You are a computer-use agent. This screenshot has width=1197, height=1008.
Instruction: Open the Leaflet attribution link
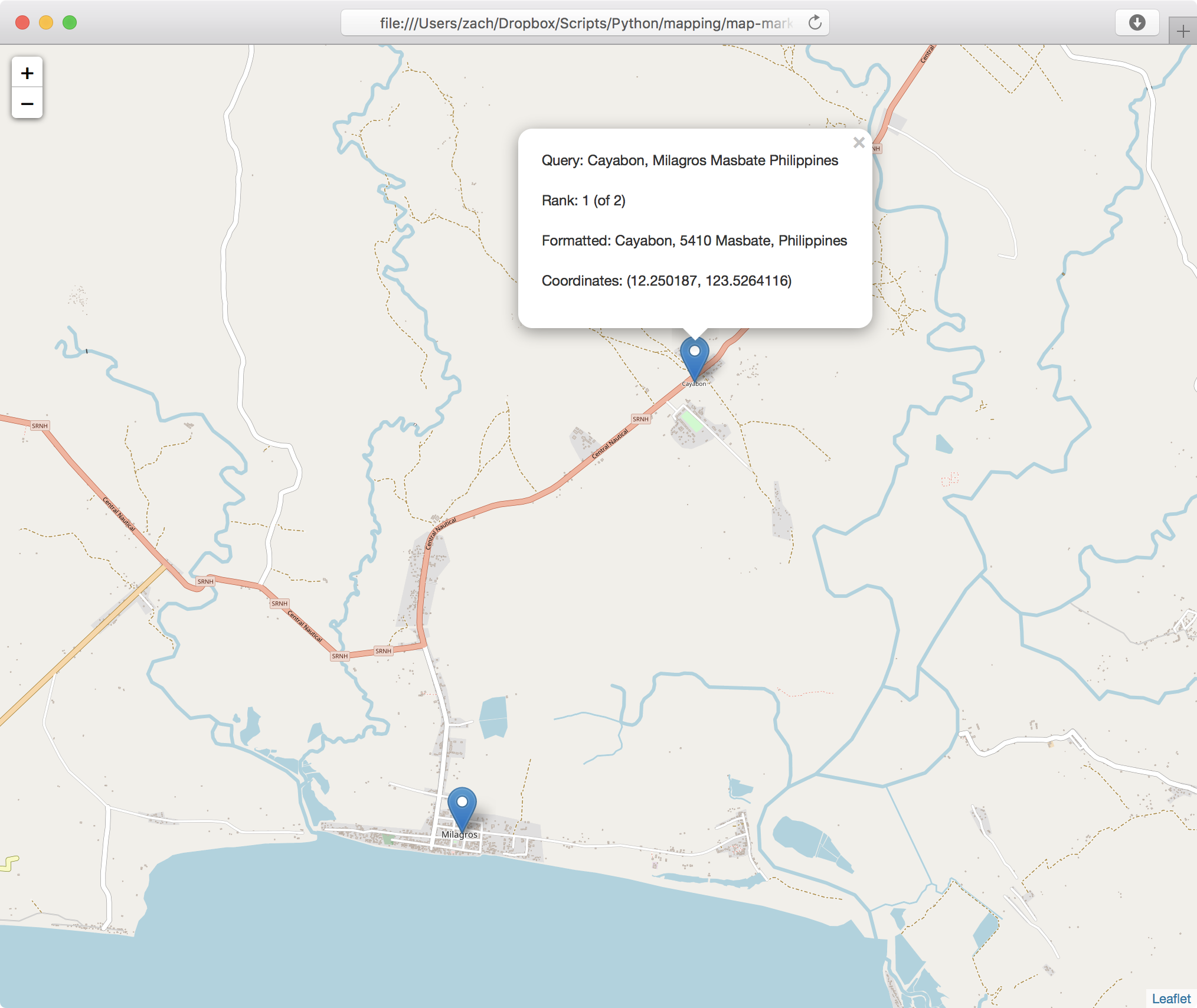(1171, 998)
